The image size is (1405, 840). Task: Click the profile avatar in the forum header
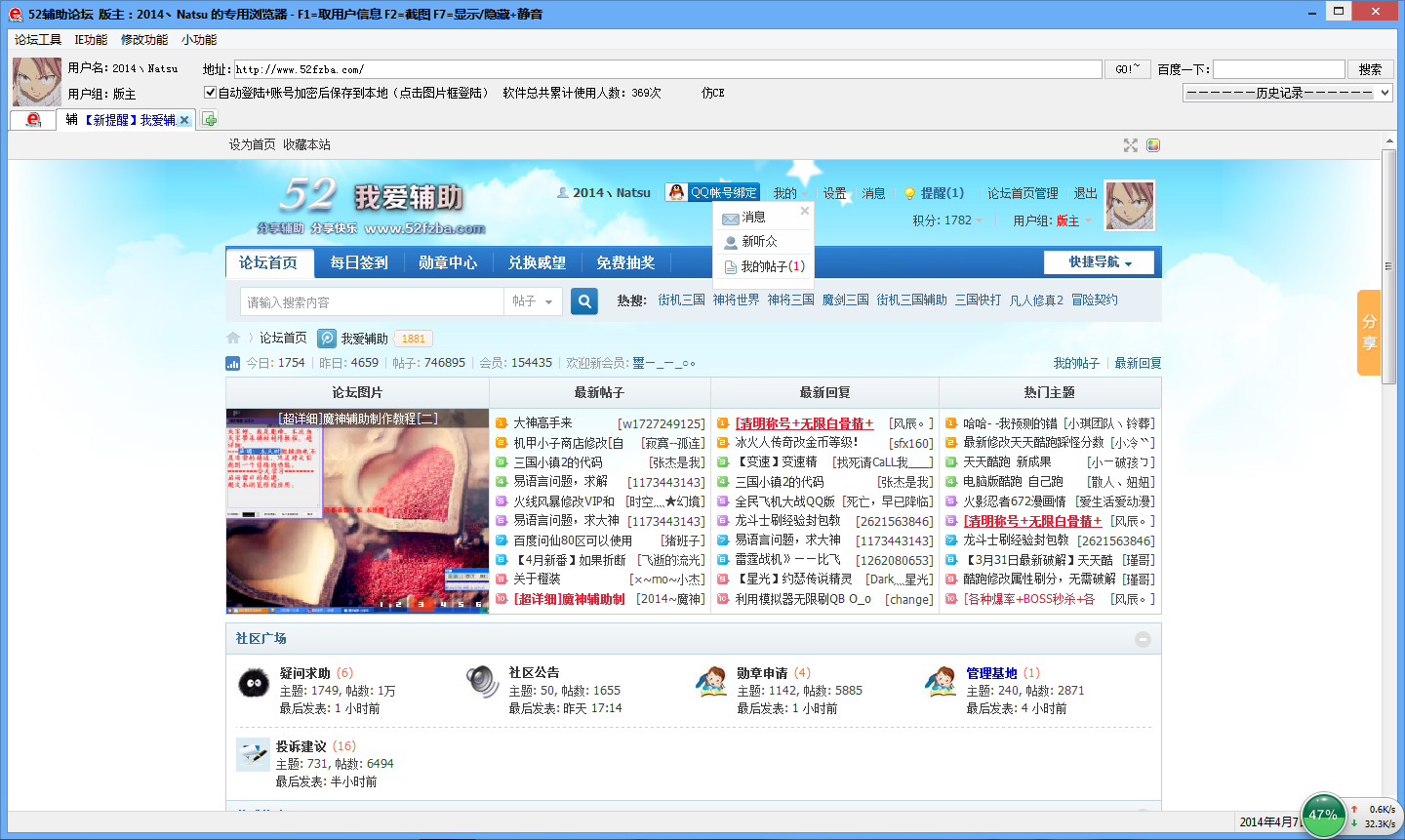pos(1130,206)
